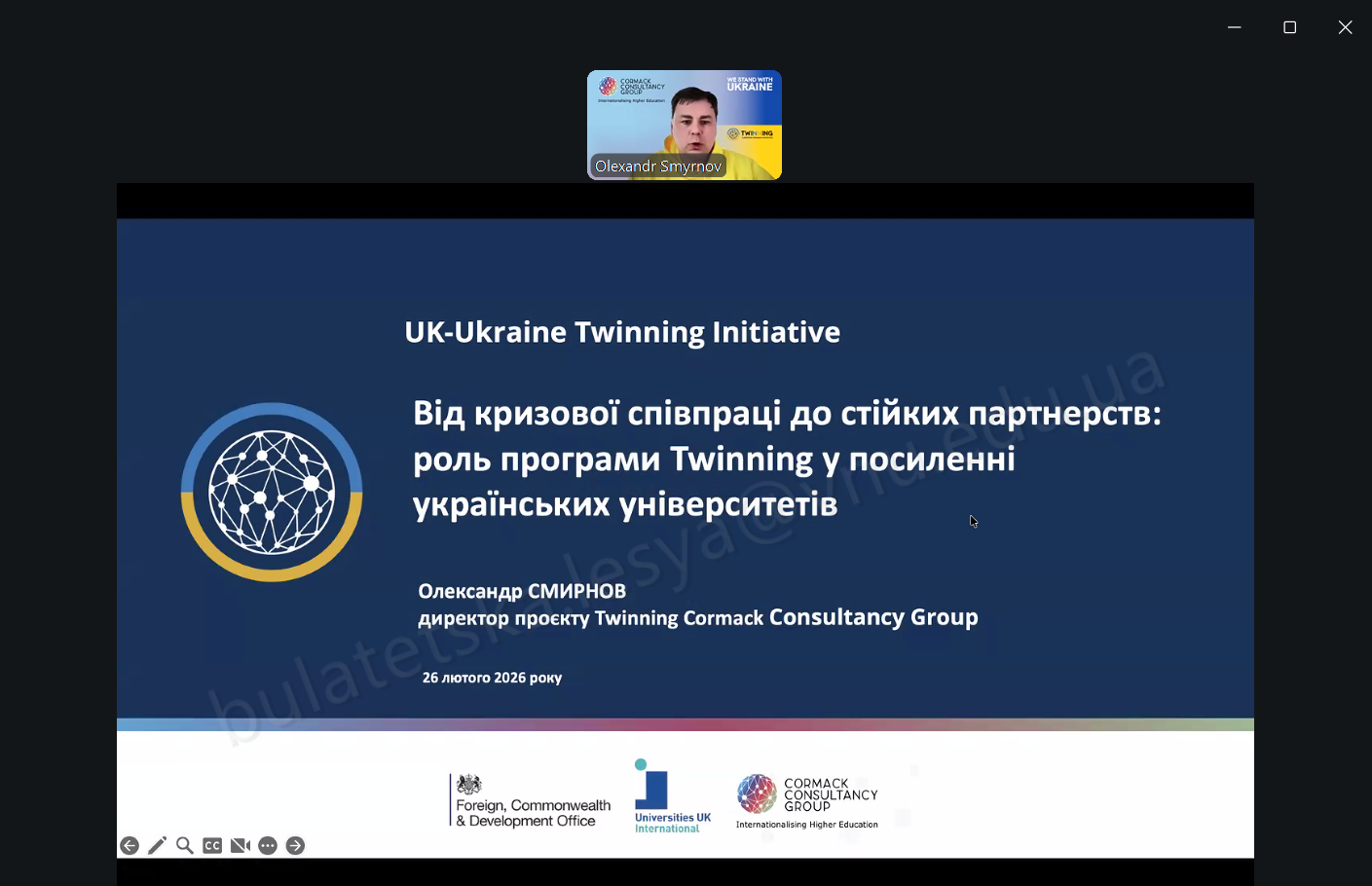Advance to the next slide arrow
The width and height of the screenshot is (1372, 886).
pos(296,846)
